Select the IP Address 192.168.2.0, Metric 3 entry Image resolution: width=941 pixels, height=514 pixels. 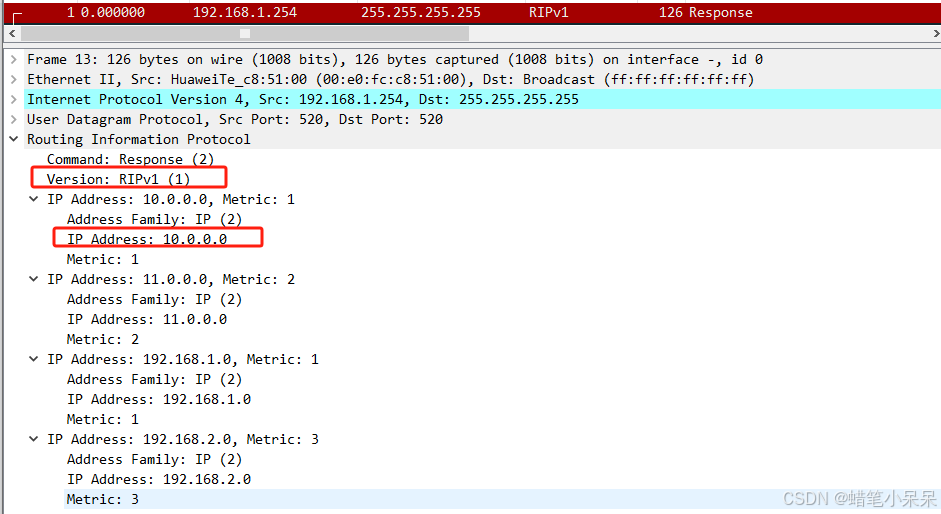click(183, 439)
